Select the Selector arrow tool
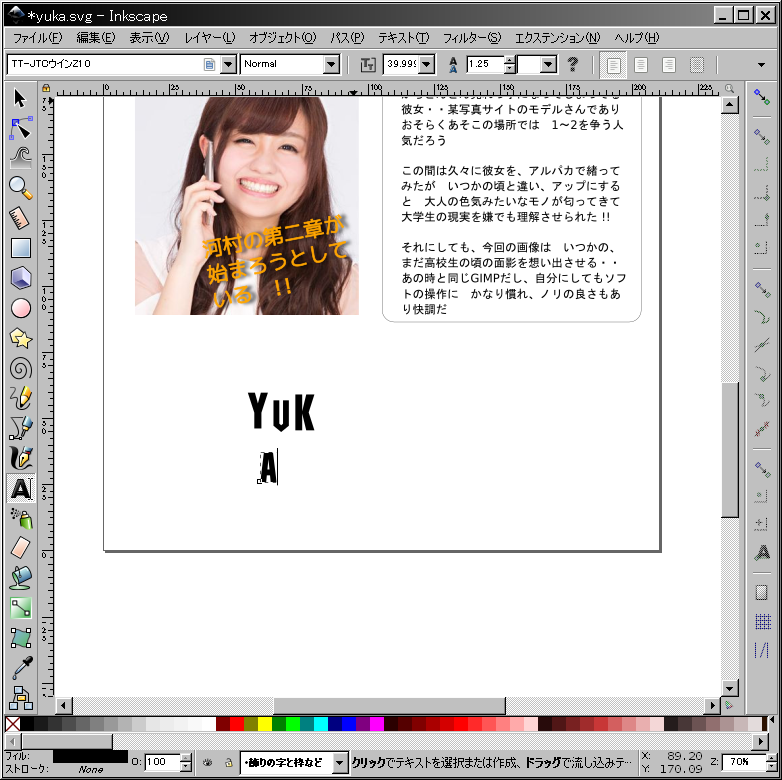 tap(20, 98)
